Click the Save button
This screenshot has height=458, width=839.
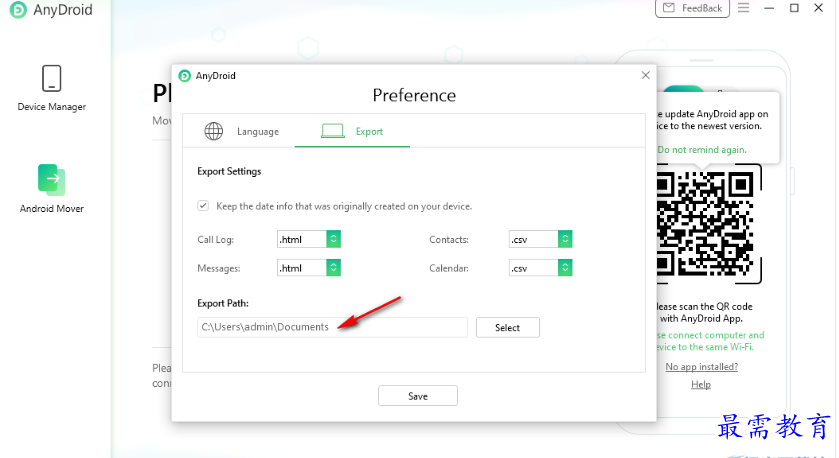click(418, 396)
